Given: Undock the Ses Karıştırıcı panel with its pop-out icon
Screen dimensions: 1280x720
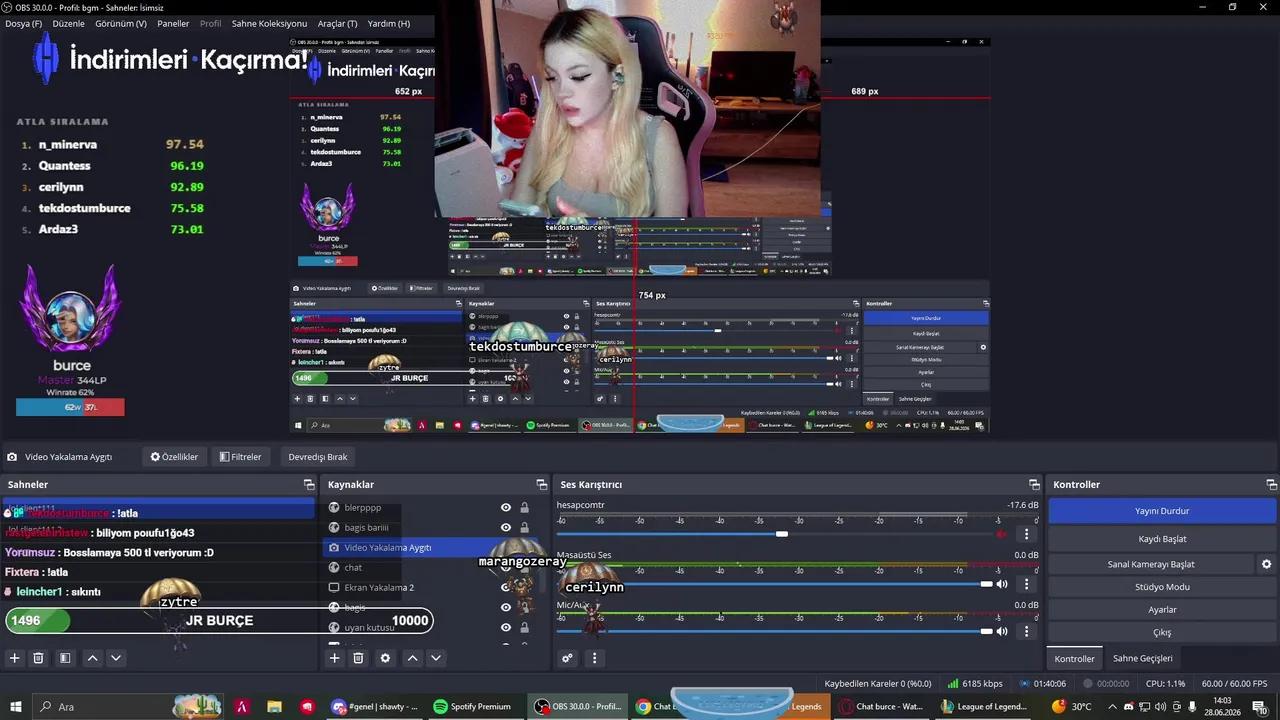Looking at the screenshot, I should pyautogui.click(x=1034, y=484).
